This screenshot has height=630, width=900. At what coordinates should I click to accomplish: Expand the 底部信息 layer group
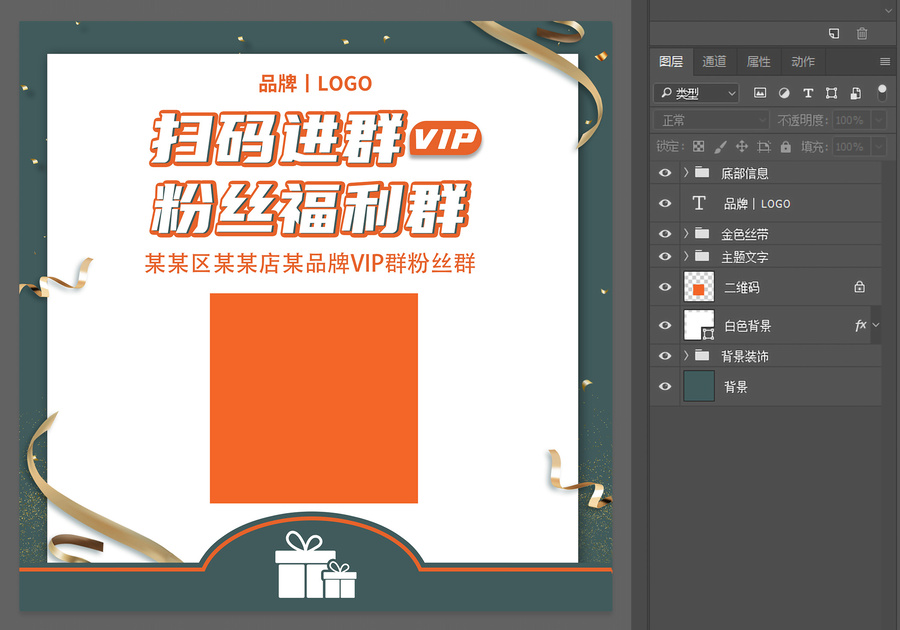686,172
